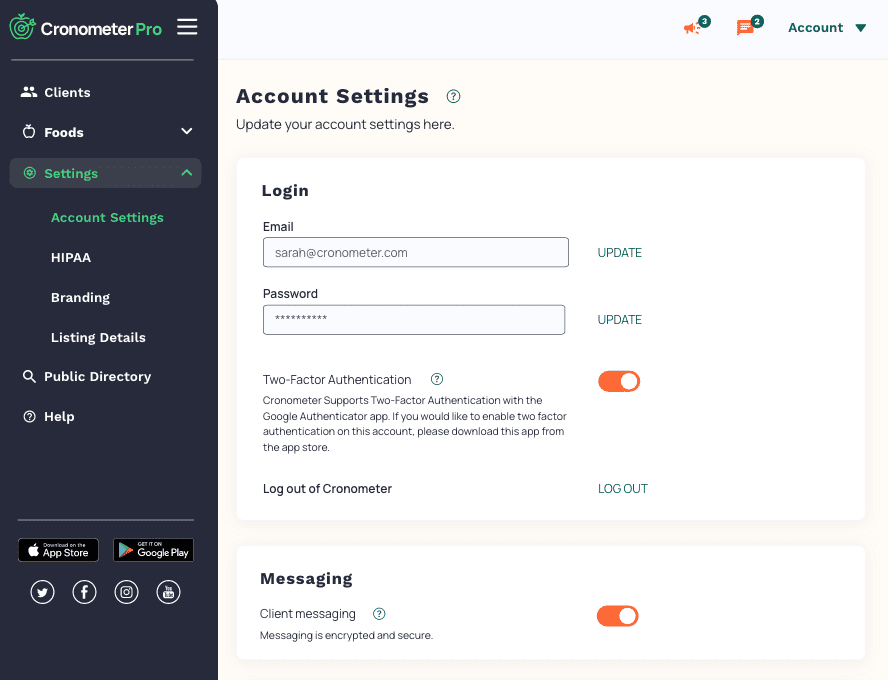Collapse the Settings section chevron
888x680 pixels.
tap(187, 173)
